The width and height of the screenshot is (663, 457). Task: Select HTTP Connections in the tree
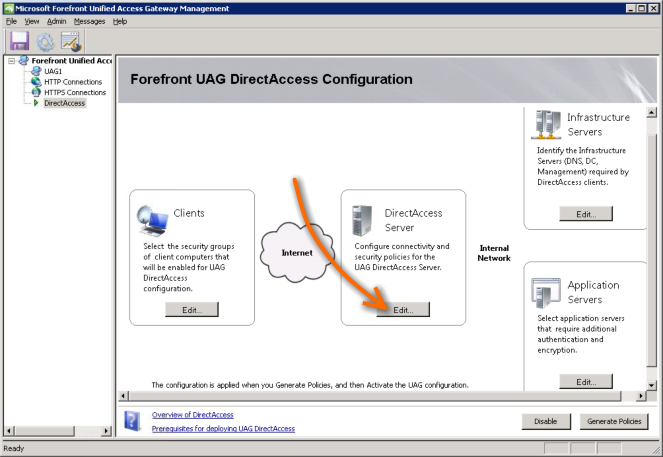click(x=73, y=82)
